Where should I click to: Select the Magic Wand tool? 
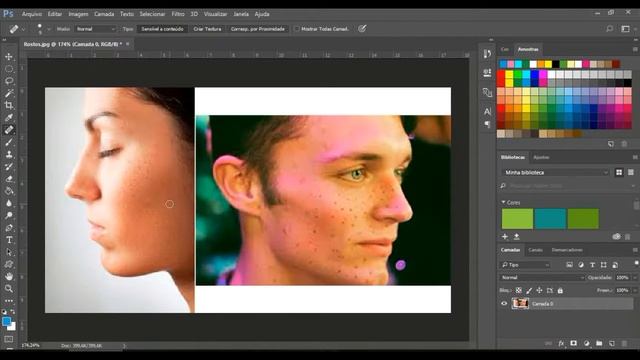click(9, 93)
